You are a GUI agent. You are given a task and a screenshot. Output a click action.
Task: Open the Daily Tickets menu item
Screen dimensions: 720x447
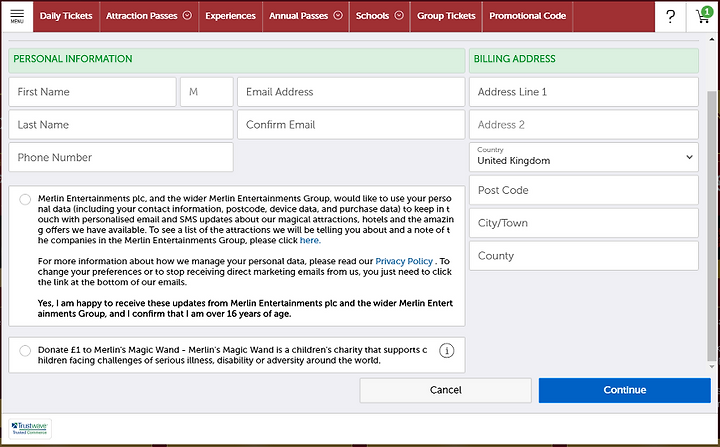coord(66,16)
